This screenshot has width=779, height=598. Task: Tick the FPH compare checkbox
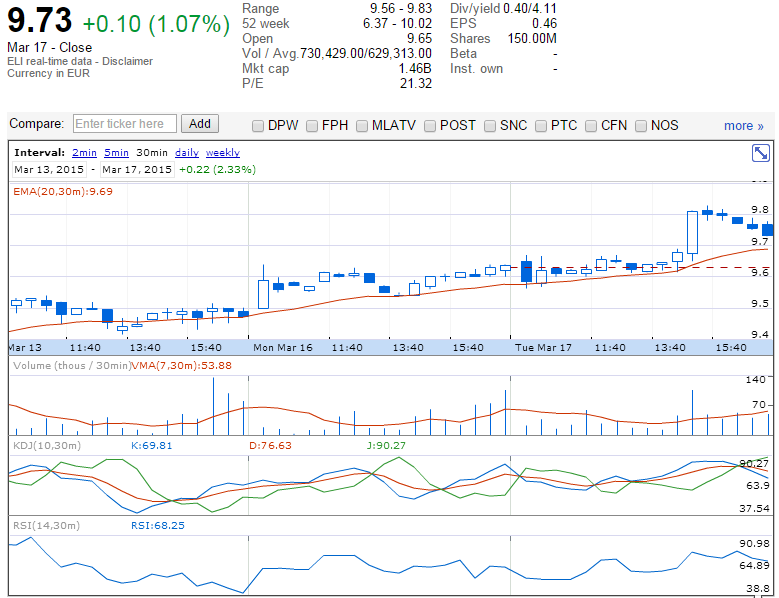(312, 126)
